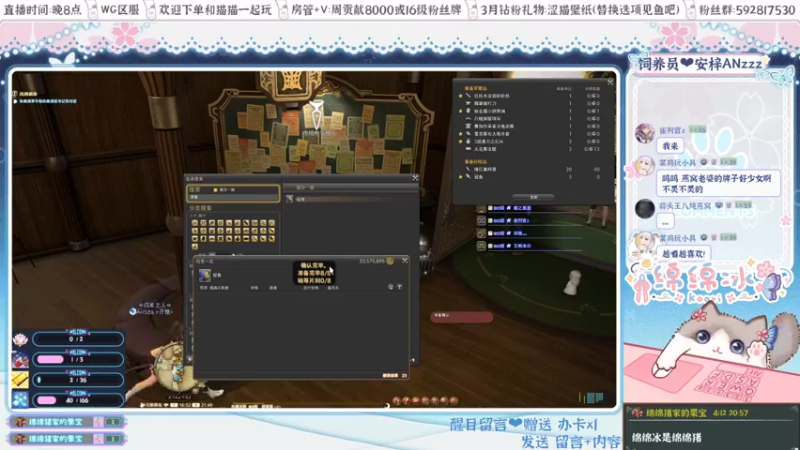Screen dimensions: 800x450
Task: Click the supply row with quantity 20 and 40
Action: 531,169
